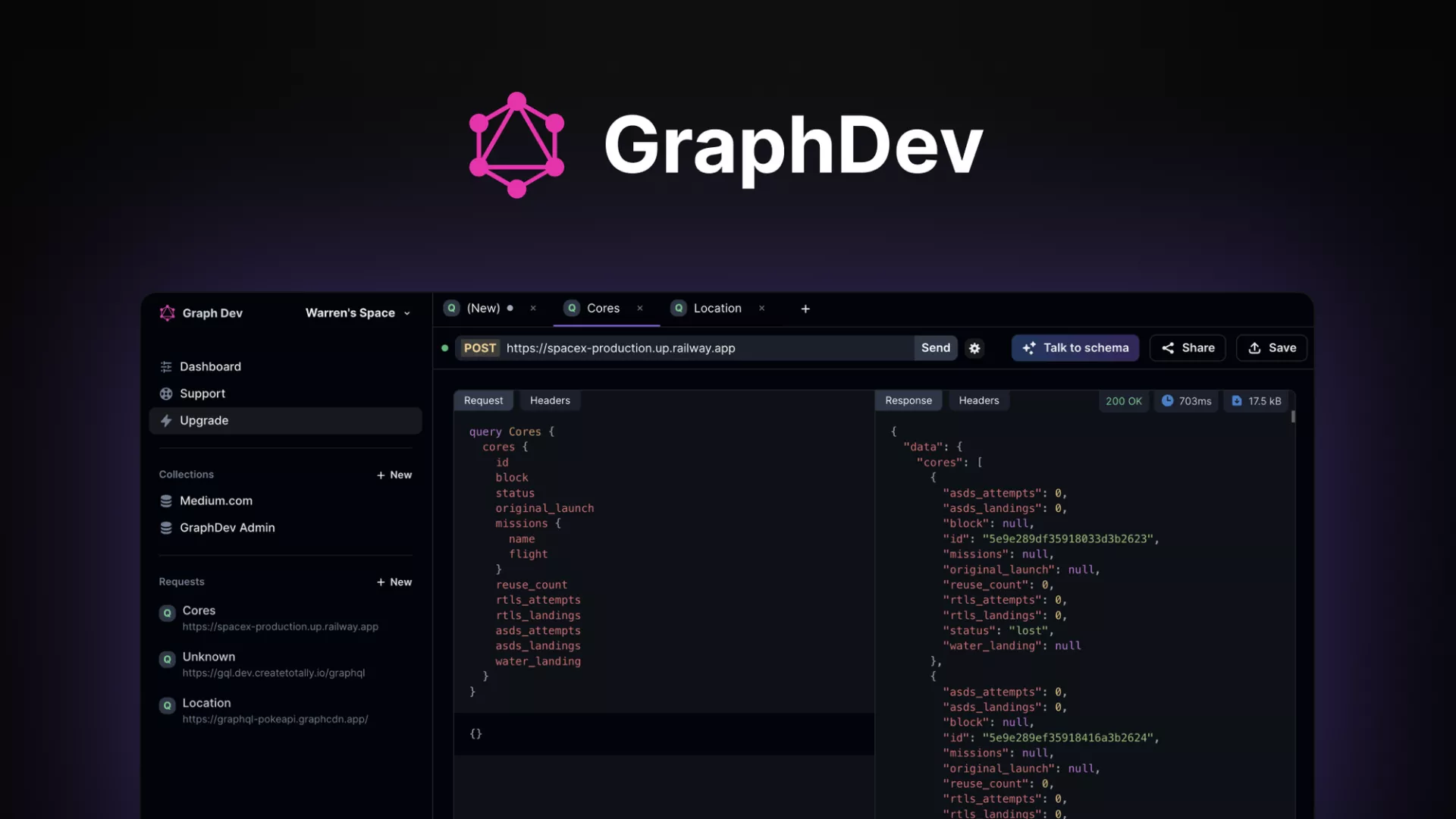The width and height of the screenshot is (1456, 819).
Task: Click the Dashboard sliders icon
Action: click(x=166, y=367)
